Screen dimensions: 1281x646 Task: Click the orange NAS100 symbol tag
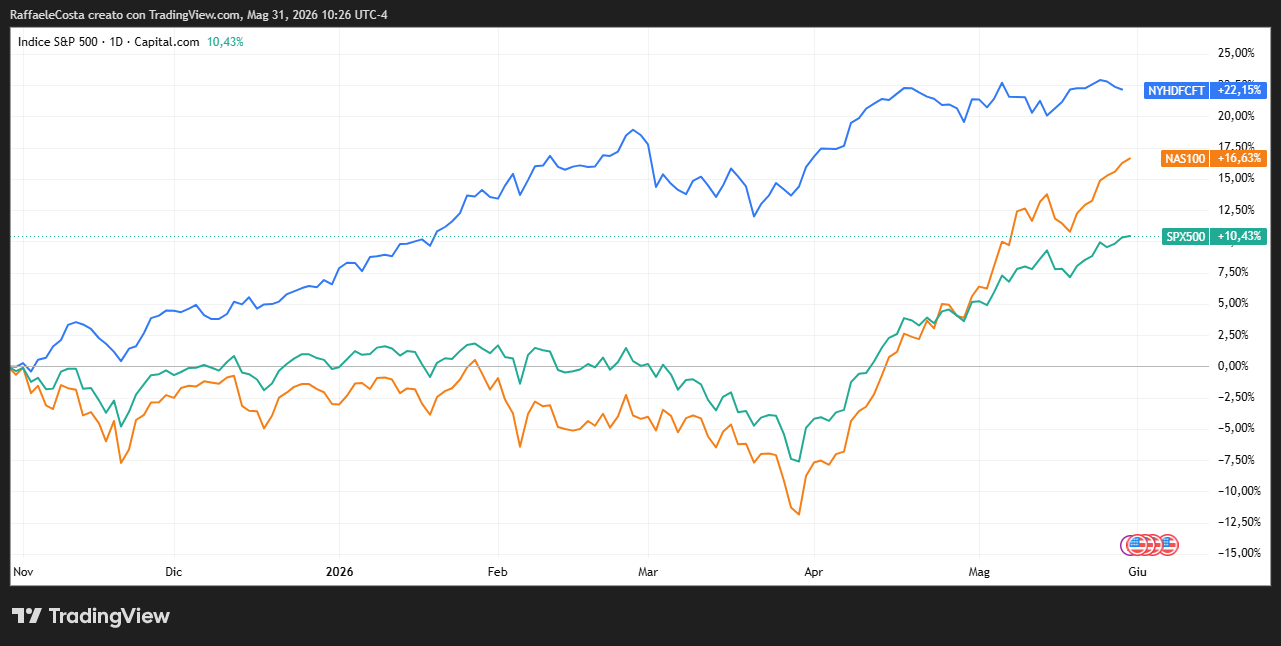tap(1186, 158)
